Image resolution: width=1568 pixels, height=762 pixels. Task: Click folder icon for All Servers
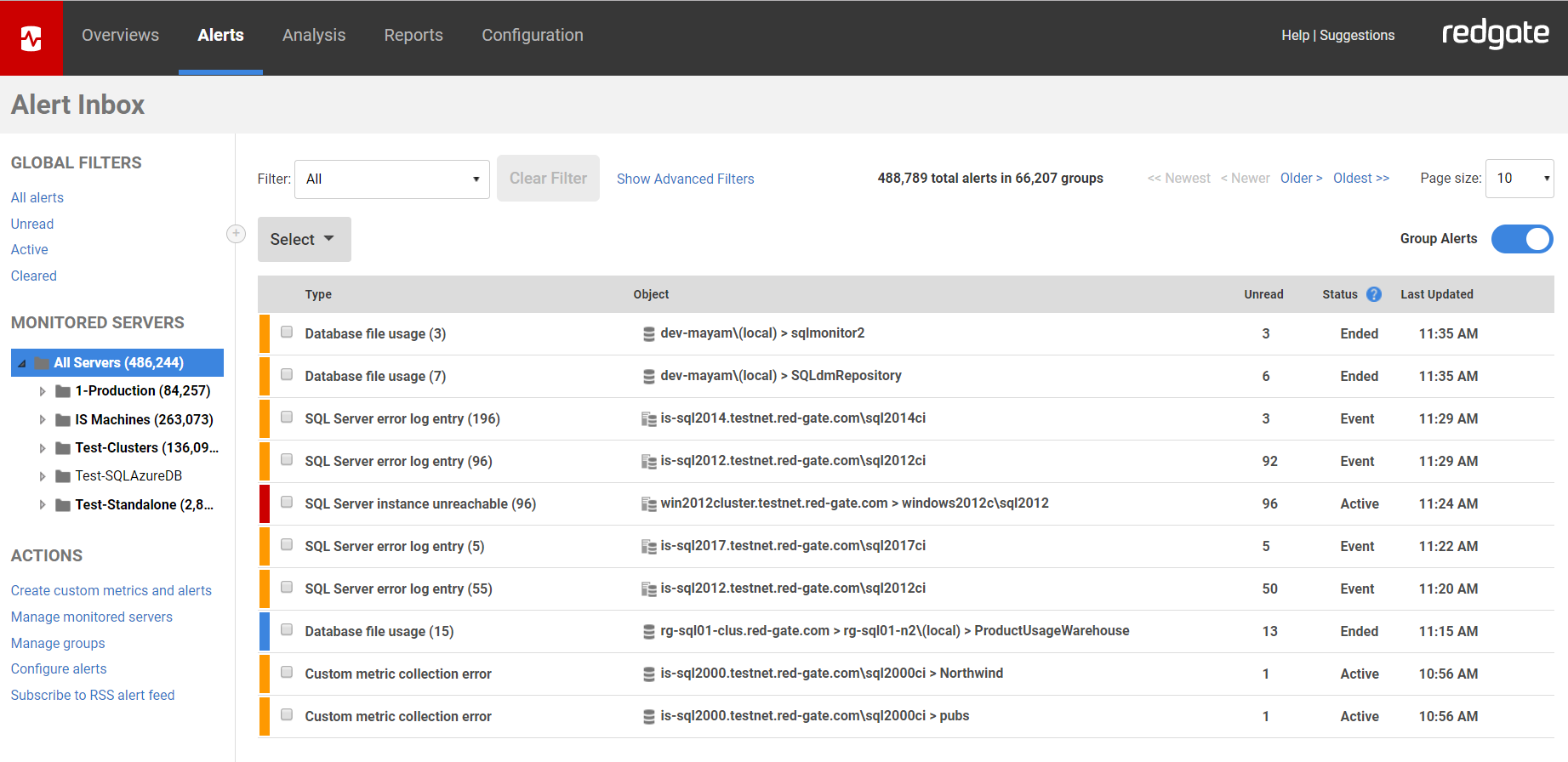point(42,363)
